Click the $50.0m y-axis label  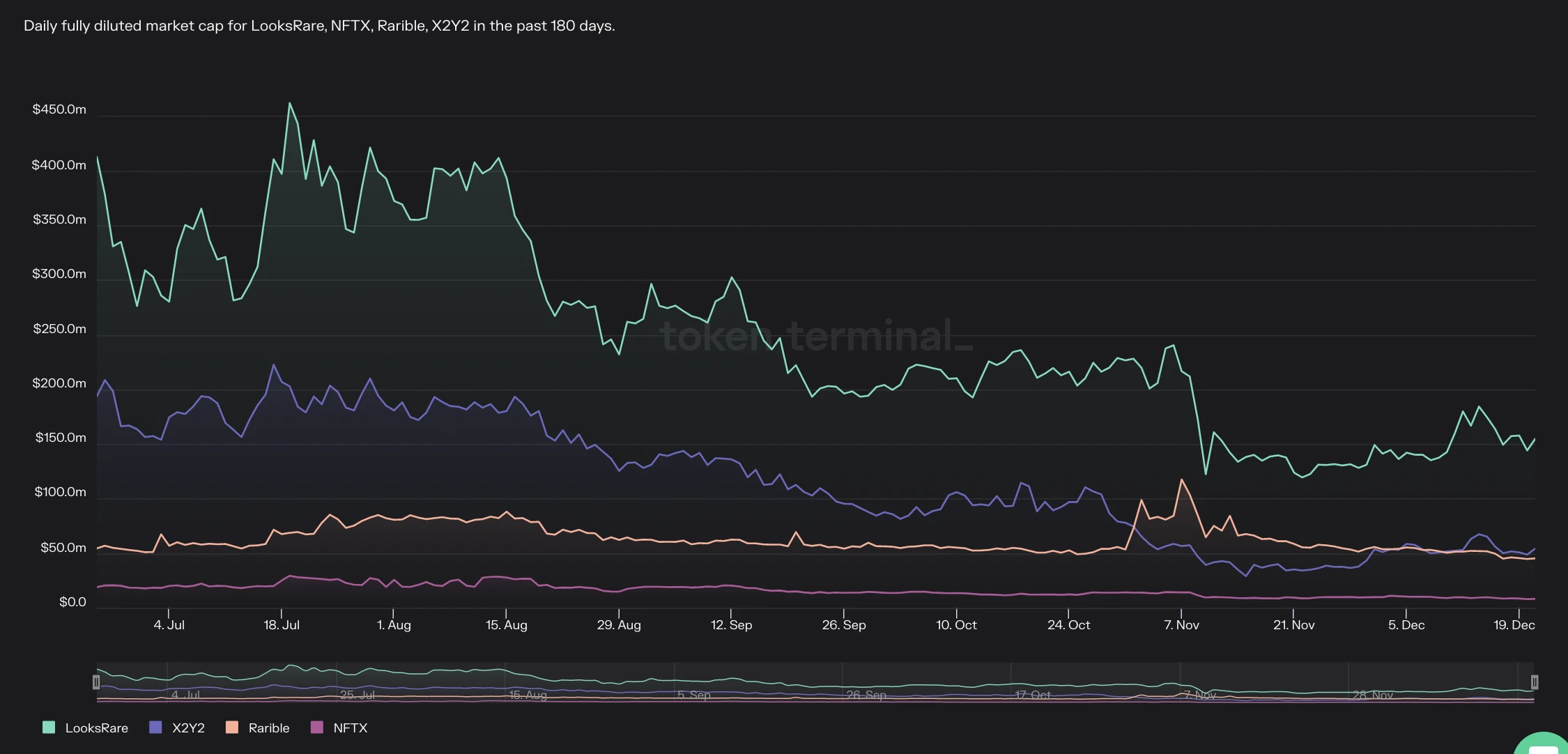coord(63,548)
